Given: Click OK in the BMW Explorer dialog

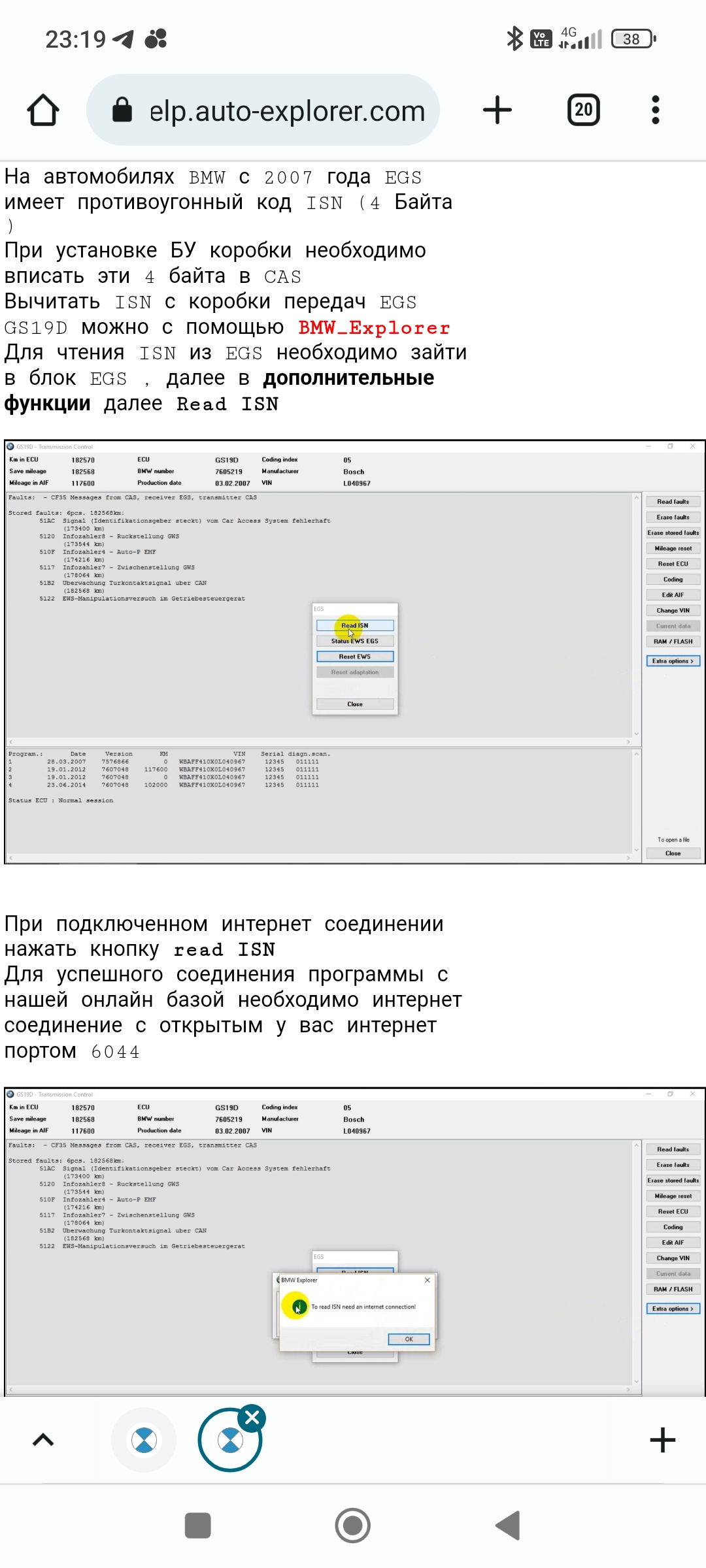Looking at the screenshot, I should (x=409, y=1339).
